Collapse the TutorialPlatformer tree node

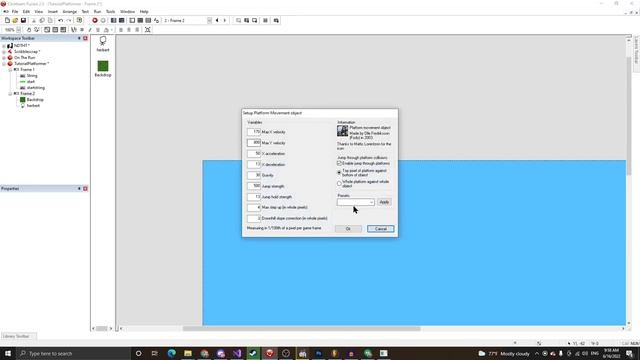coord(4,64)
